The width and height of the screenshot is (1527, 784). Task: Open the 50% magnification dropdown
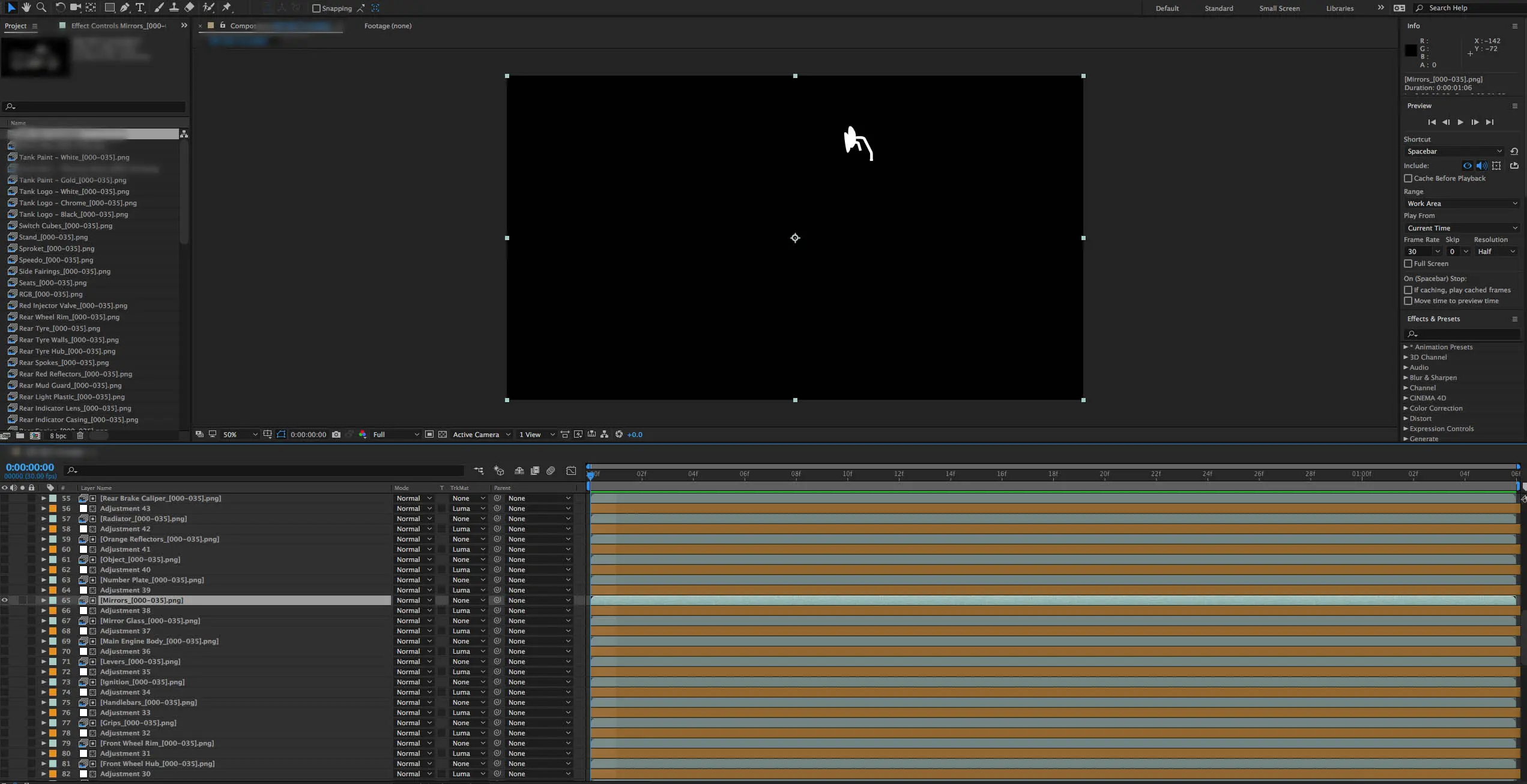(x=240, y=434)
